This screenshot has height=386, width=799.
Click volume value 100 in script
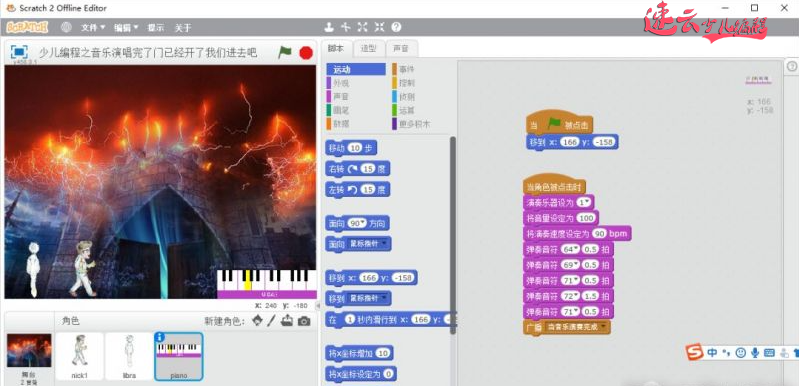coord(586,218)
